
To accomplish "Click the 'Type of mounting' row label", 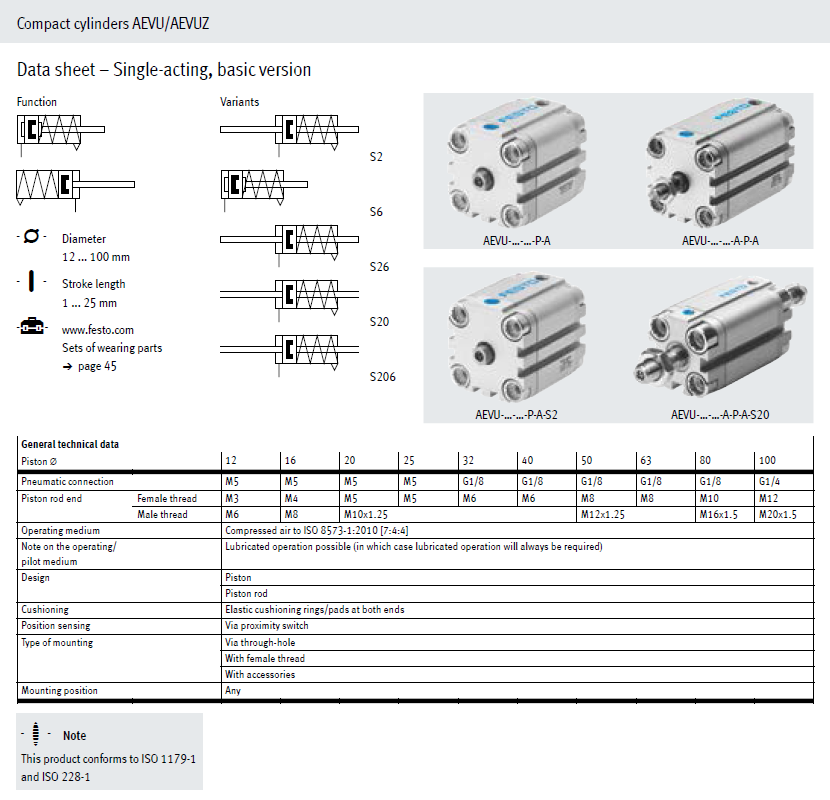I will [57, 642].
